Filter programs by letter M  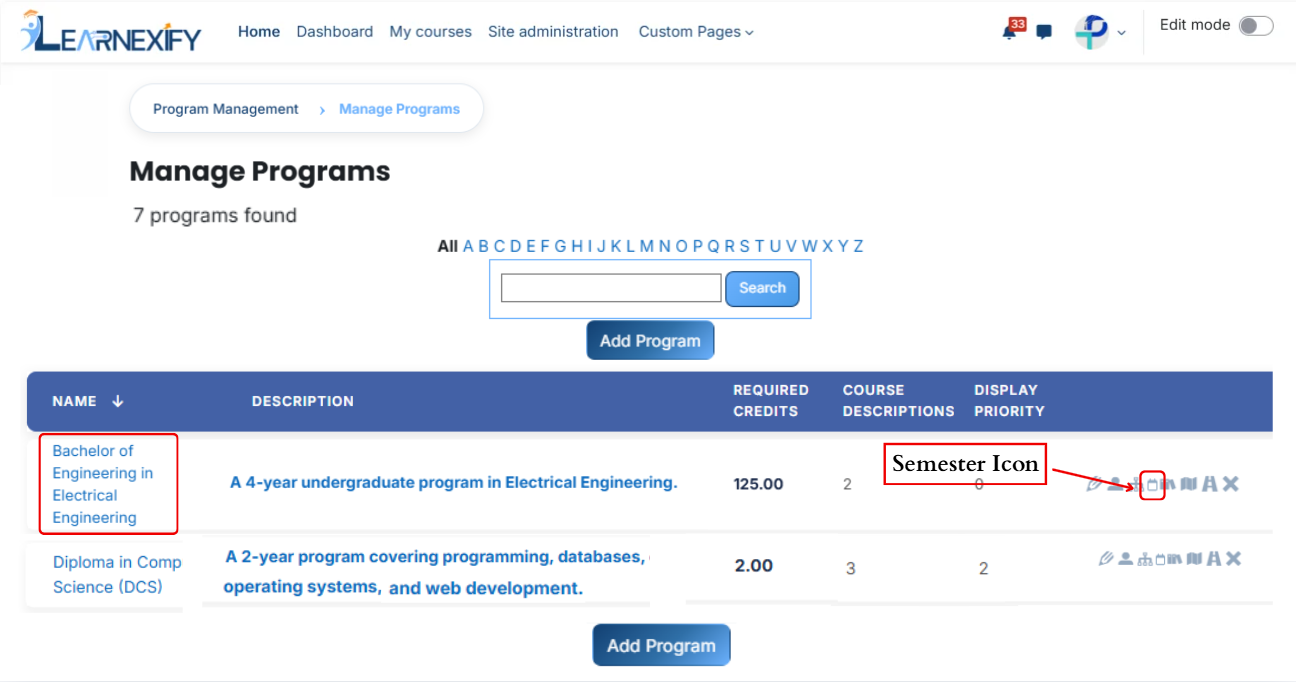pyautogui.click(x=646, y=246)
